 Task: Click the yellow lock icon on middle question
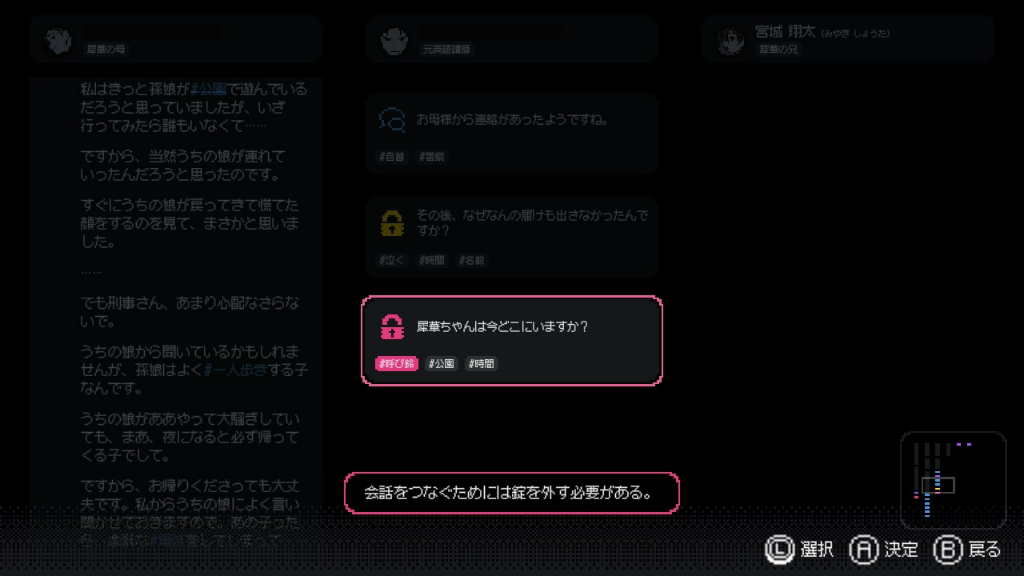click(x=392, y=223)
